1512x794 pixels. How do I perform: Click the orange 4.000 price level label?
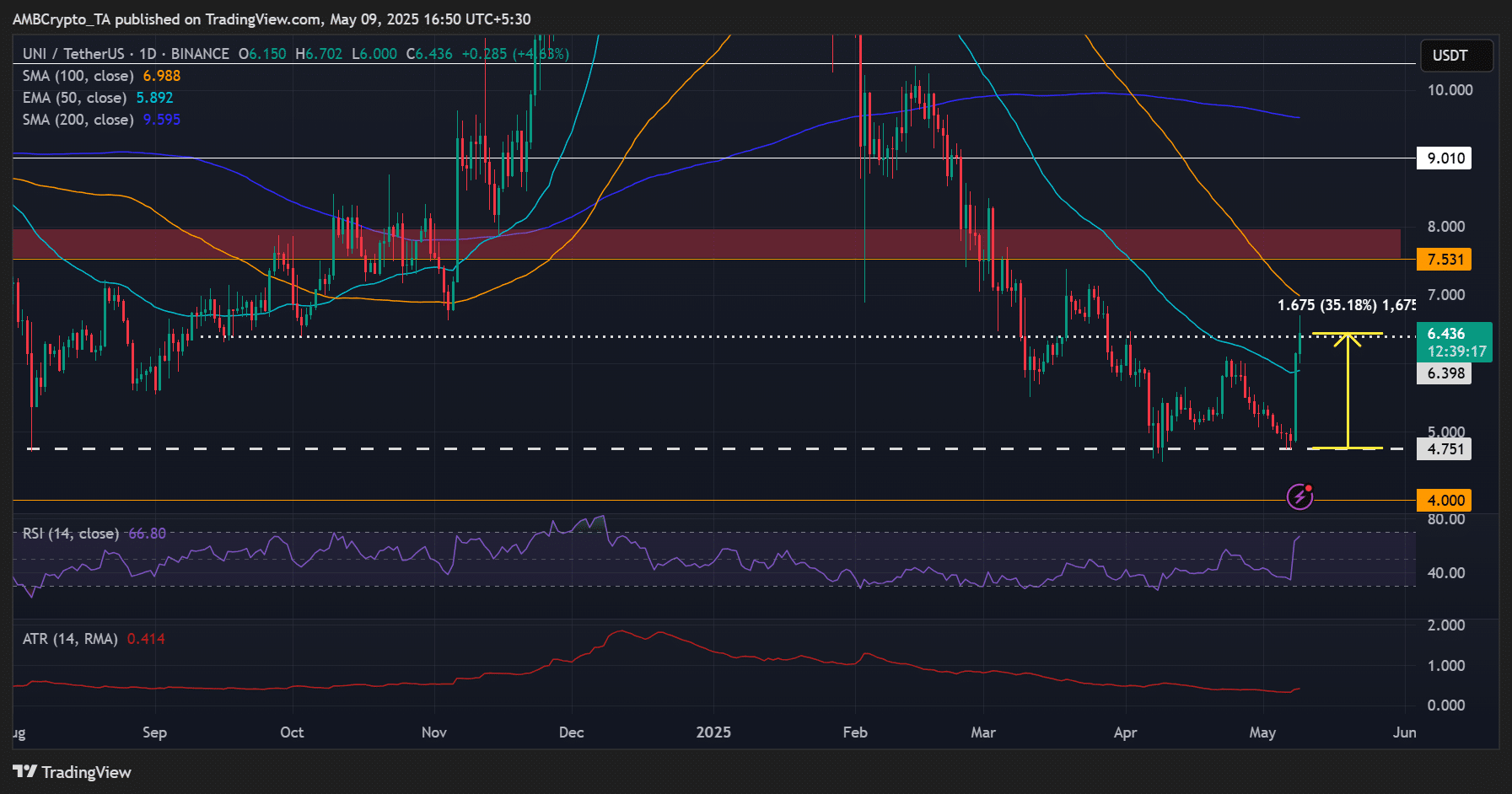[x=1444, y=500]
